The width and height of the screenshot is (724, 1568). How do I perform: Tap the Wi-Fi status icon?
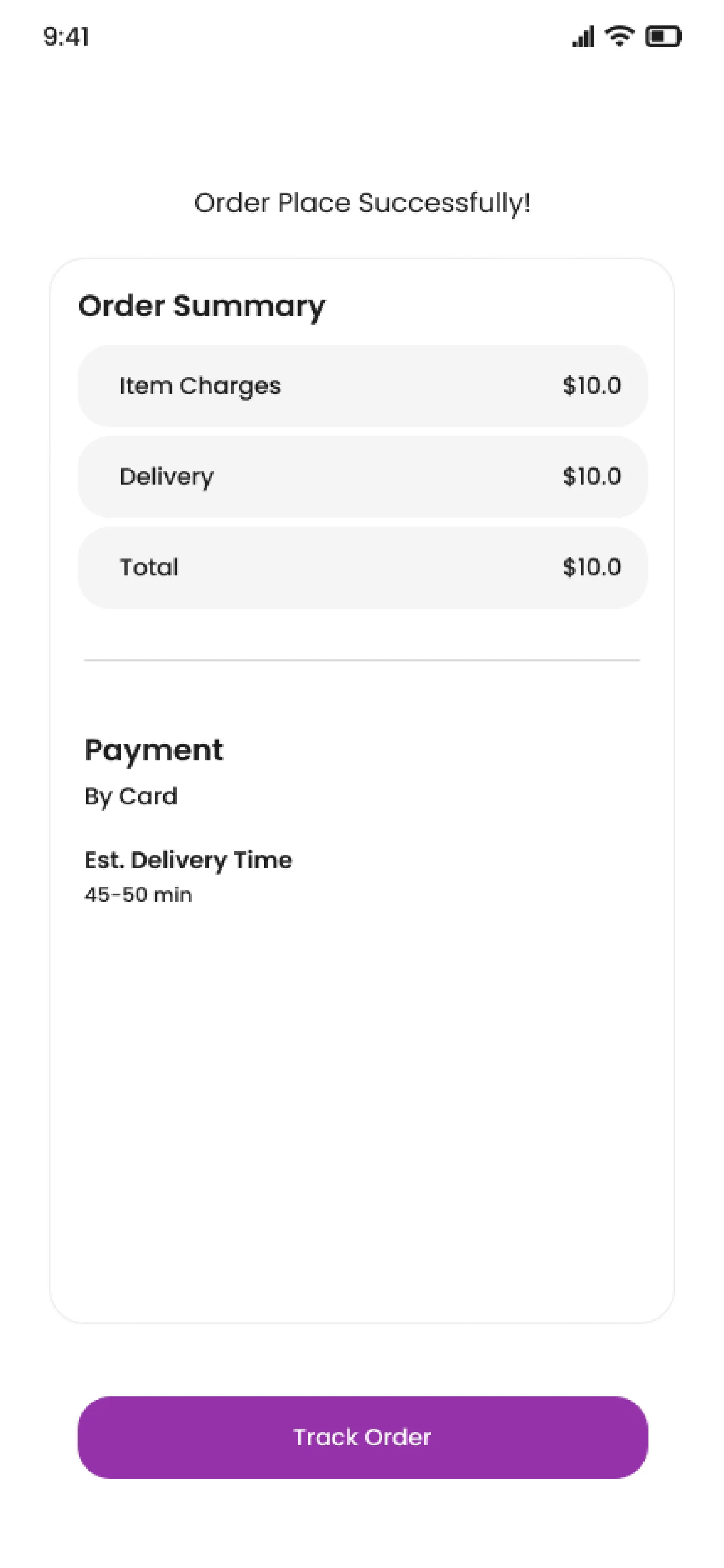(x=619, y=36)
